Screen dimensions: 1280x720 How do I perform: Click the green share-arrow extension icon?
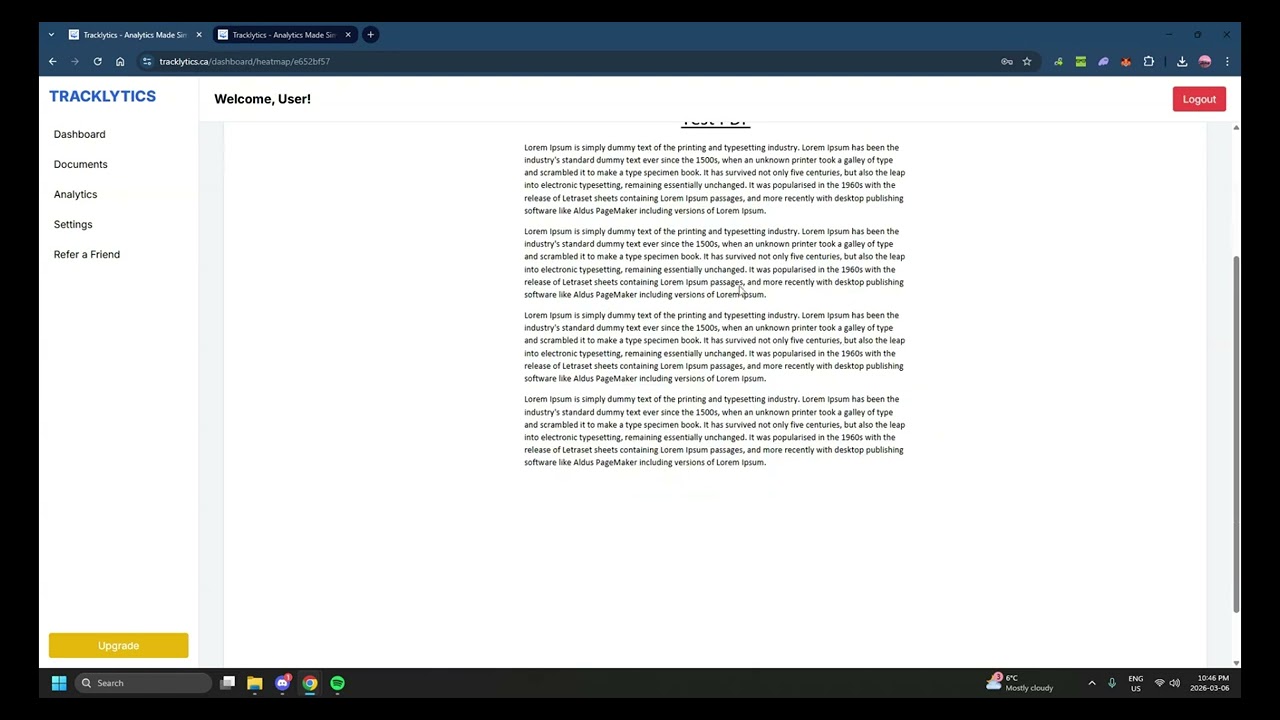click(x=1058, y=61)
